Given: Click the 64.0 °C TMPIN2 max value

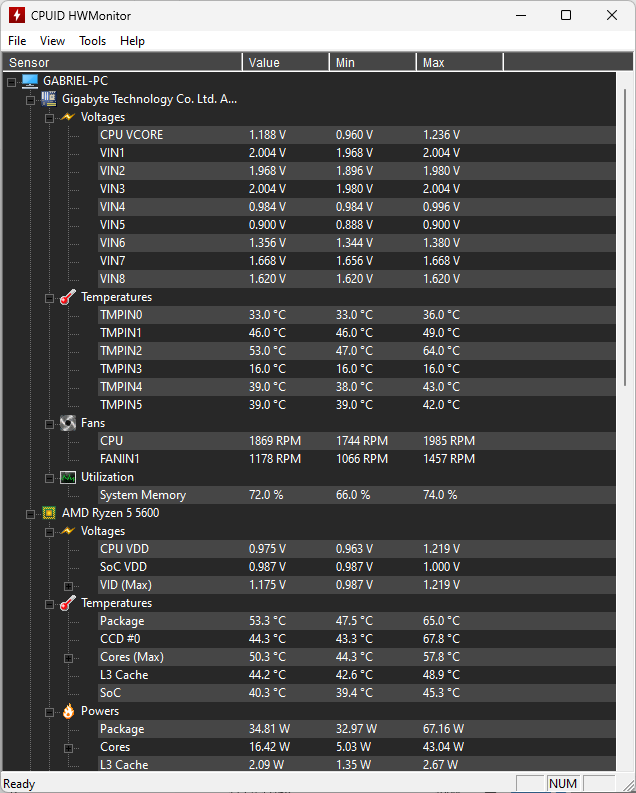Looking at the screenshot, I should pos(441,351).
